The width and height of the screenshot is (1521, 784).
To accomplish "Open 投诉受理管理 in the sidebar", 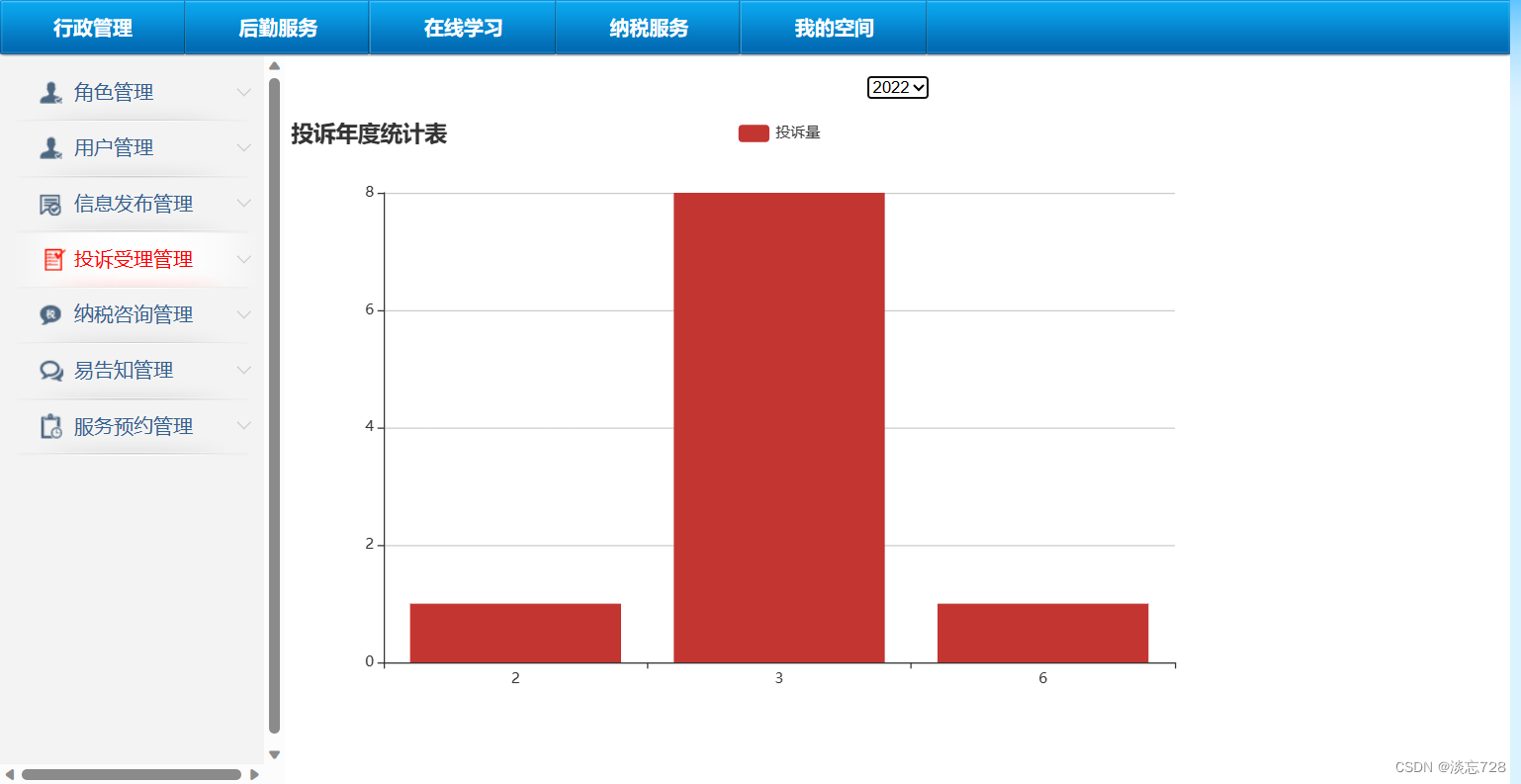I will (x=134, y=259).
